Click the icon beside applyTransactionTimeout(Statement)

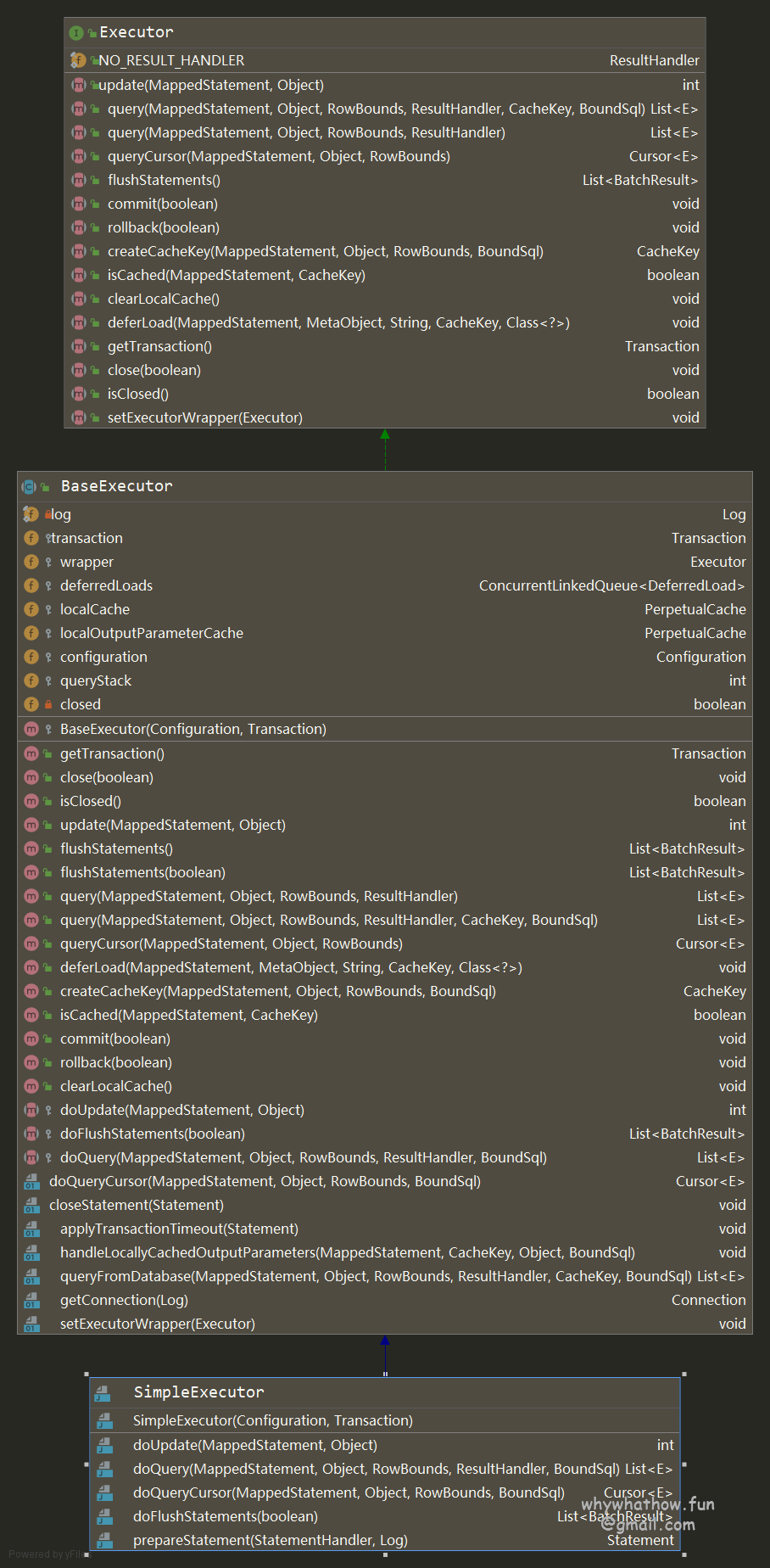pos(31,1229)
